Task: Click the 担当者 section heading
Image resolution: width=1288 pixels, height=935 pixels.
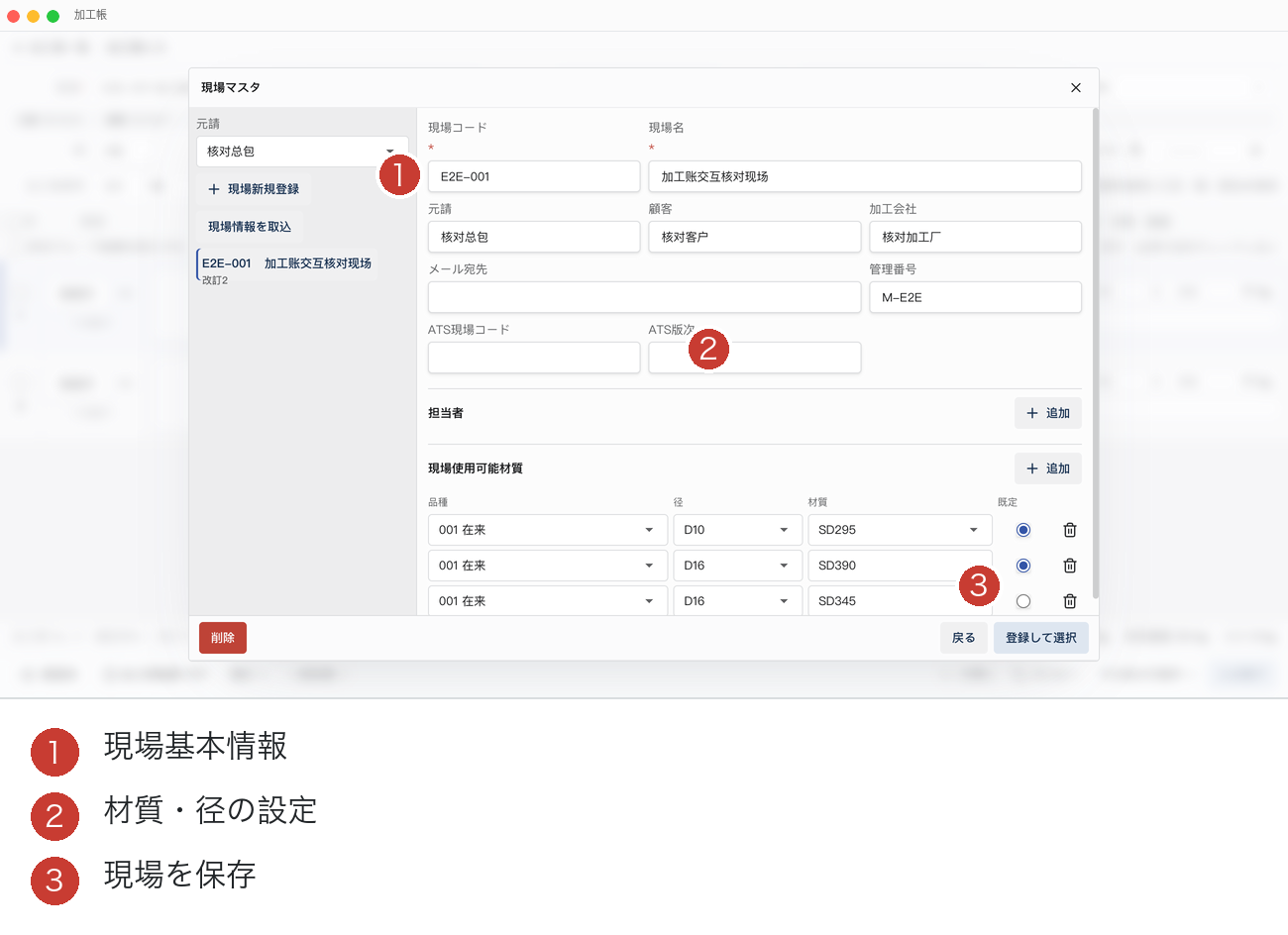Action: coord(446,413)
